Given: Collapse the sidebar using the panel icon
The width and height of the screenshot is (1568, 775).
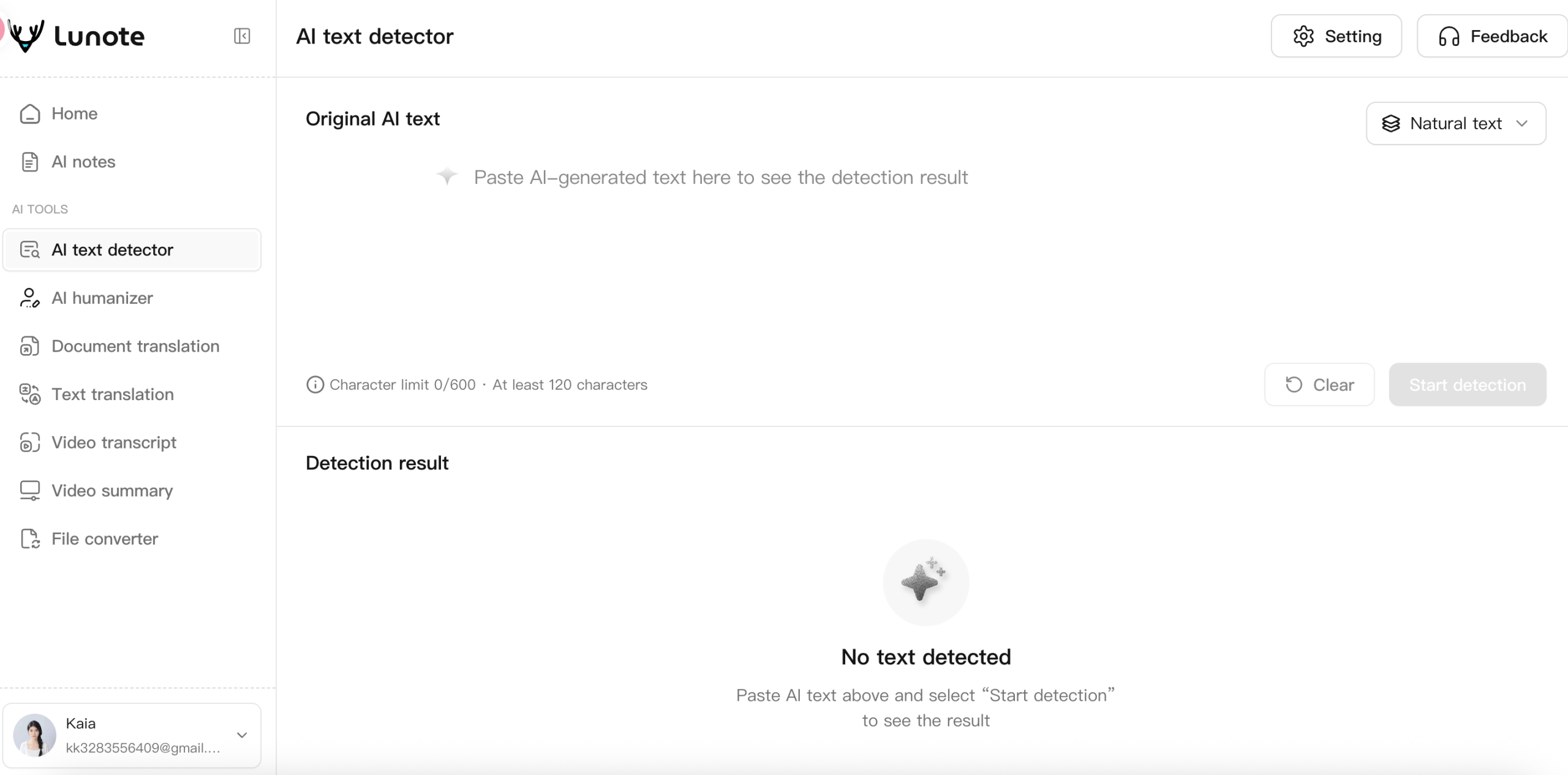Looking at the screenshot, I should 242,36.
